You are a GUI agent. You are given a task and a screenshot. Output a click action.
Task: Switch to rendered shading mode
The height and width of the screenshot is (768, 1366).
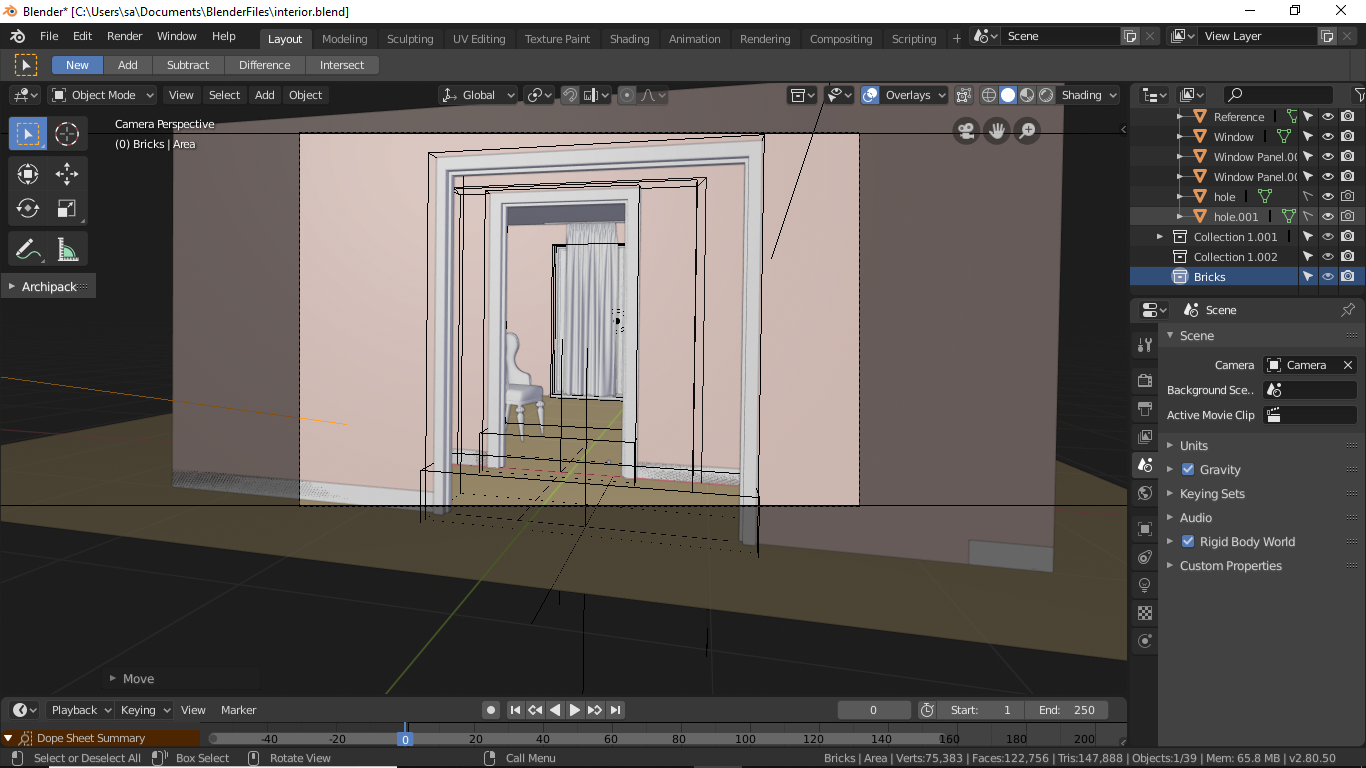[1046, 95]
